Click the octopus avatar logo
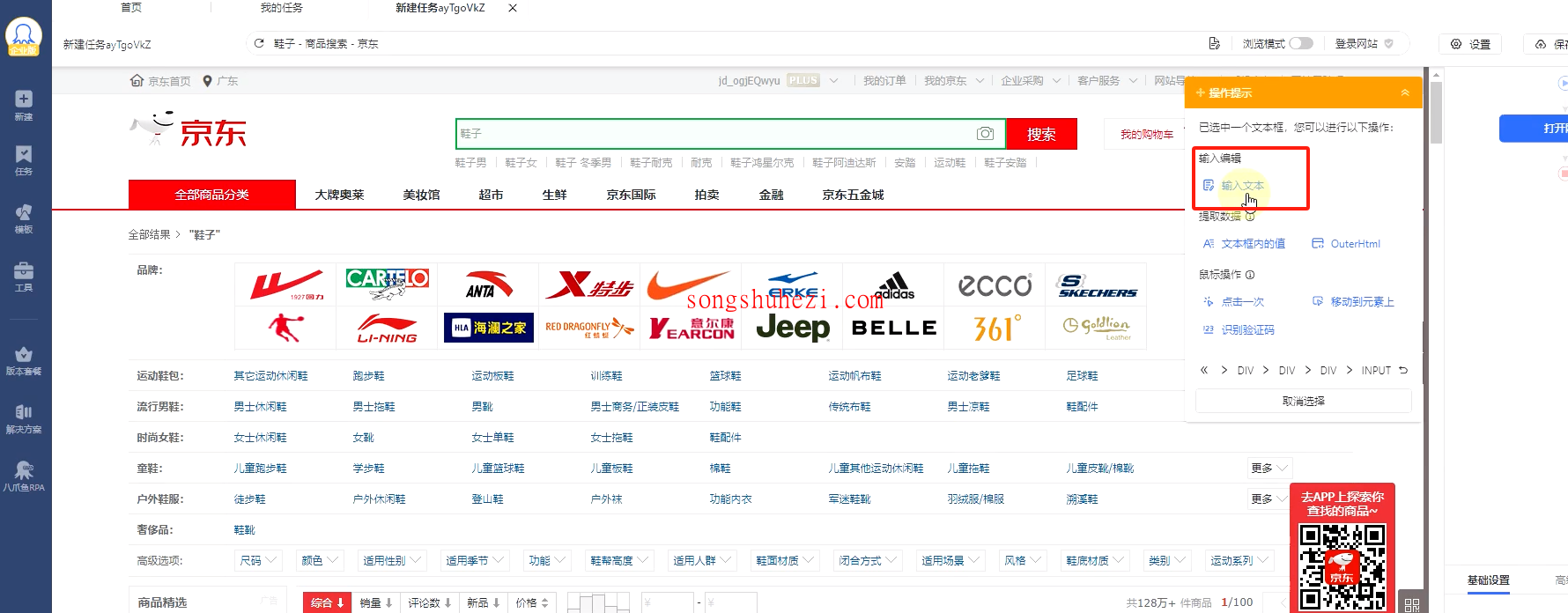Image resolution: width=1568 pixels, height=613 pixels. pyautogui.click(x=24, y=37)
